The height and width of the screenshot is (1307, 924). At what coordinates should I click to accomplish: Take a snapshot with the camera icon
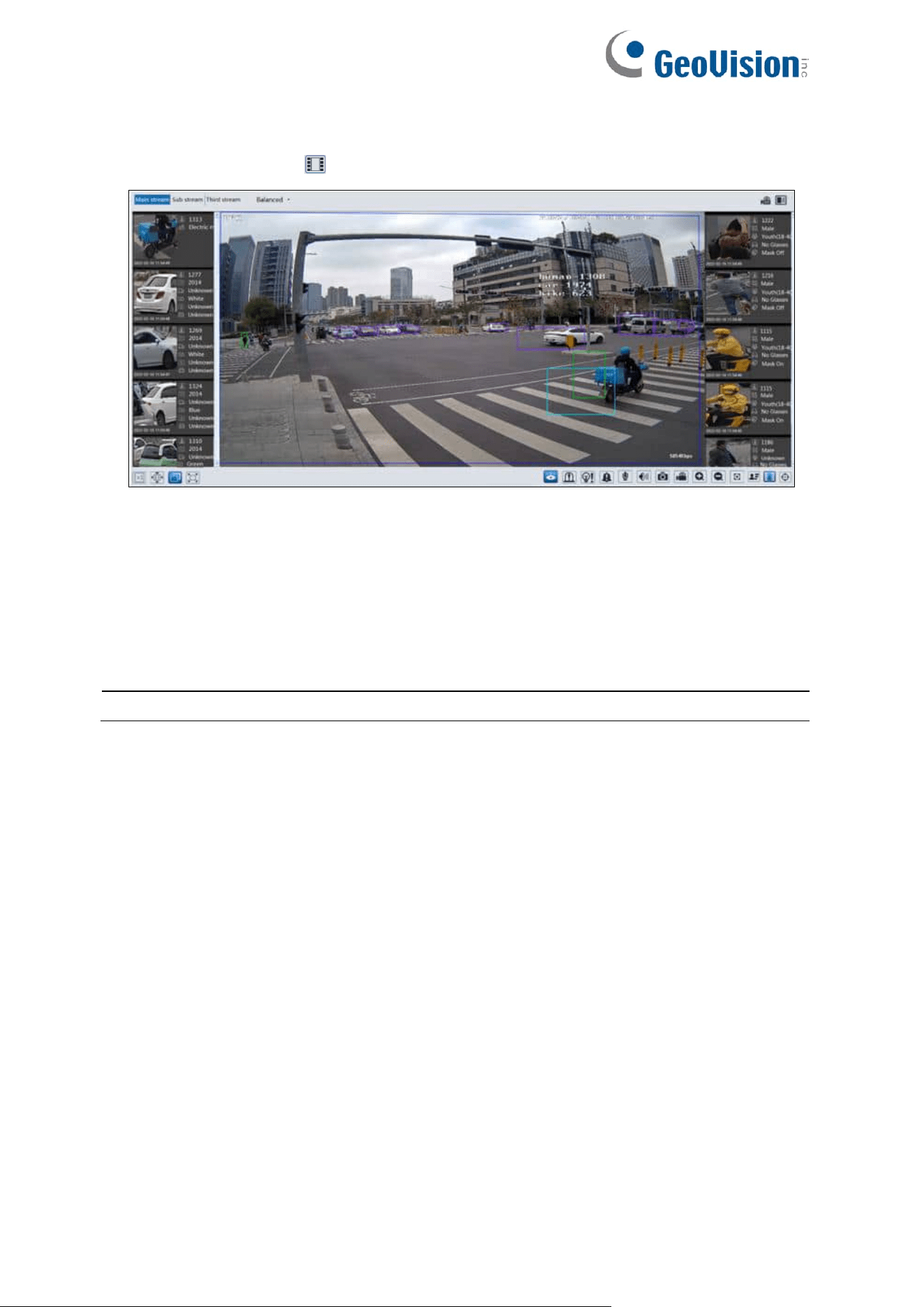point(662,477)
